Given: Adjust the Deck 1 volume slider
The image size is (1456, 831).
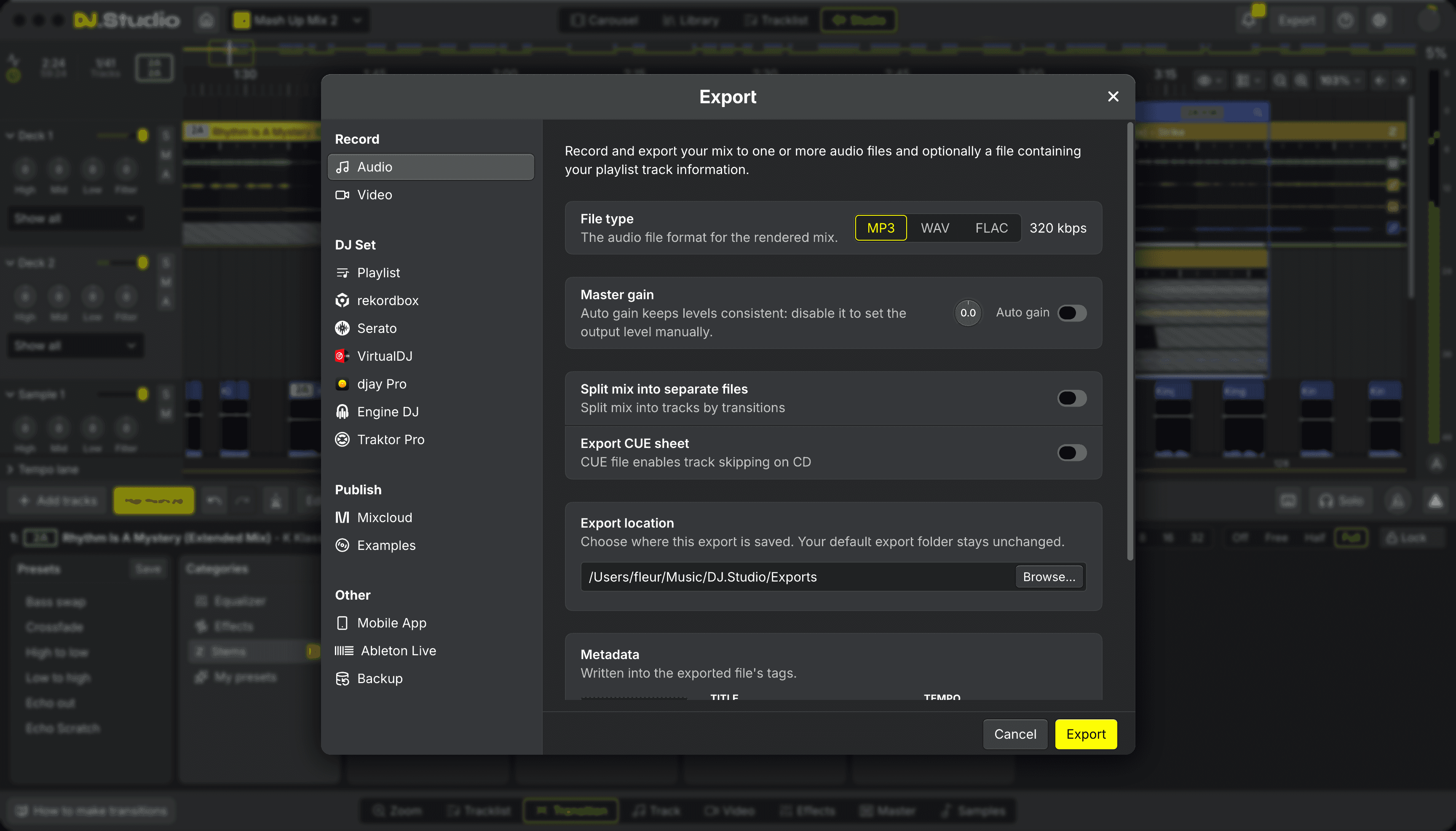Looking at the screenshot, I should (x=122, y=135).
